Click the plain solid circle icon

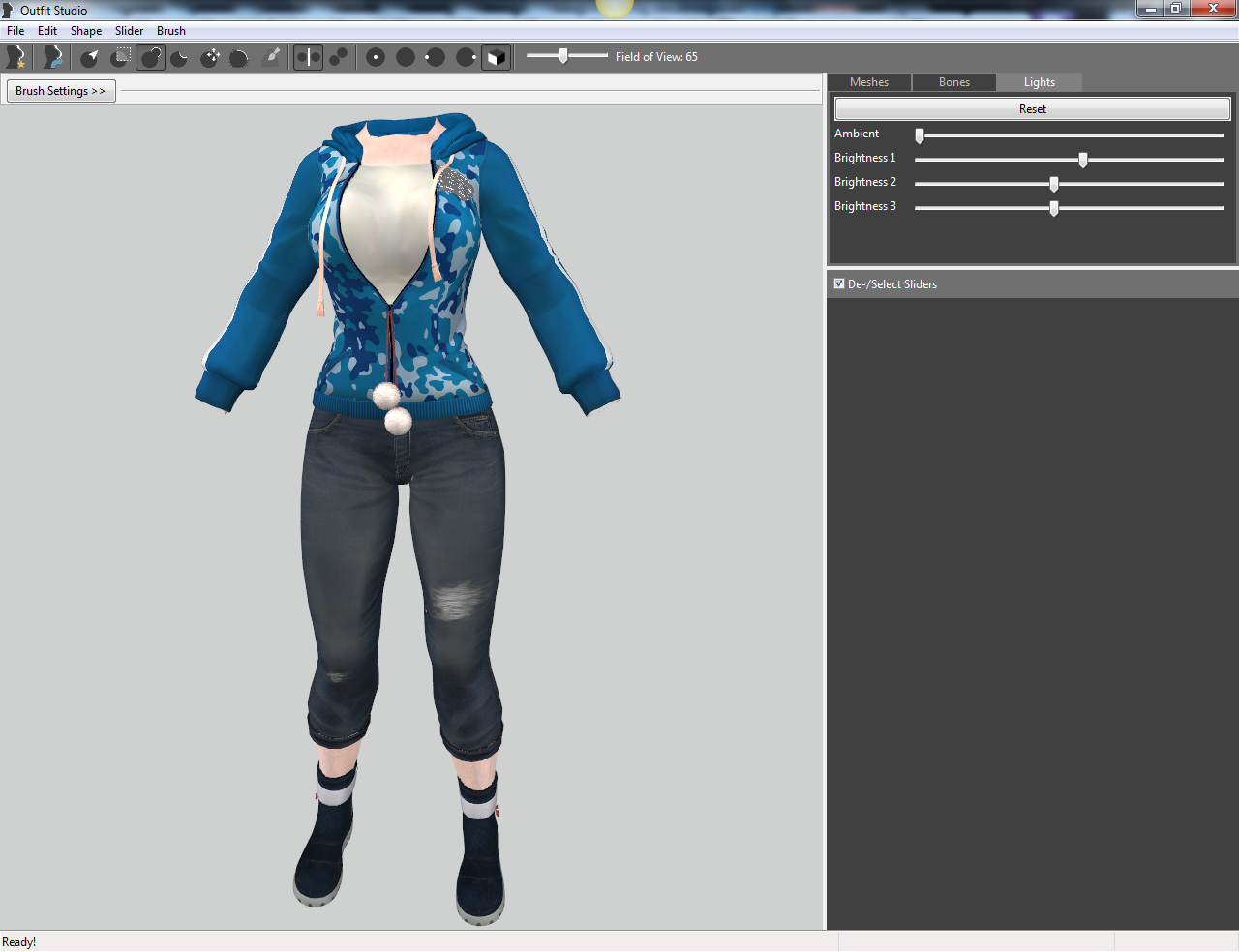pyautogui.click(x=406, y=57)
